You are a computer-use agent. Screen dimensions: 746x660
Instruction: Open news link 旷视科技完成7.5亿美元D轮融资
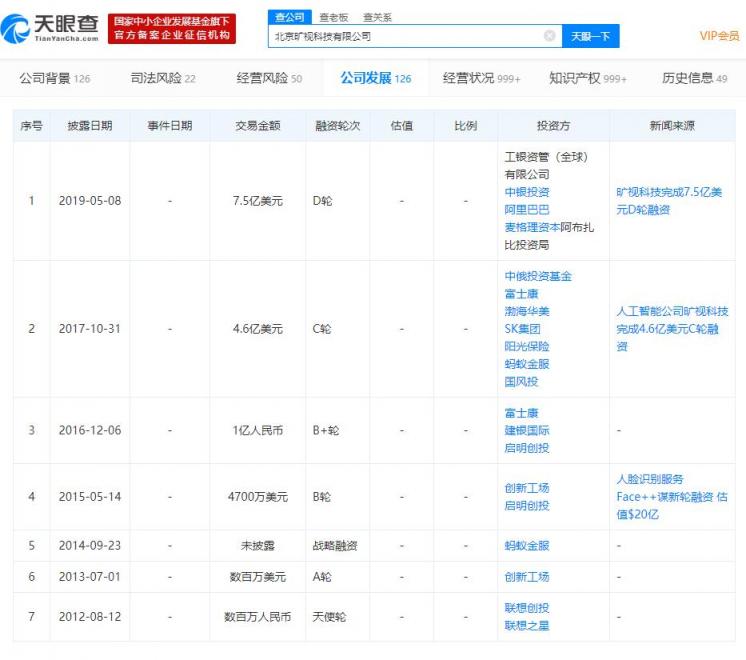669,201
